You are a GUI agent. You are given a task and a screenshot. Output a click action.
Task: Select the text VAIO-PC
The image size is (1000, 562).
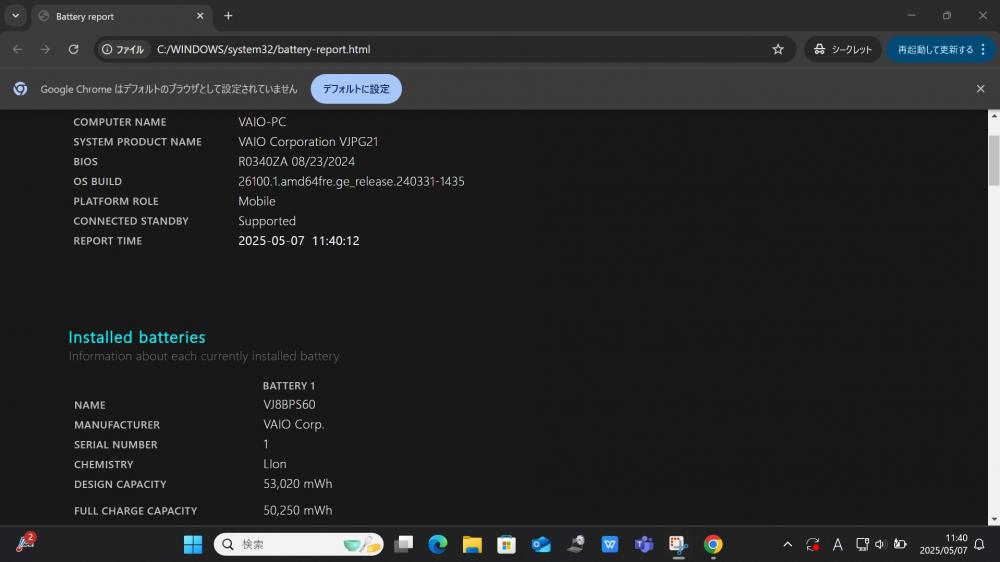tap(262, 122)
